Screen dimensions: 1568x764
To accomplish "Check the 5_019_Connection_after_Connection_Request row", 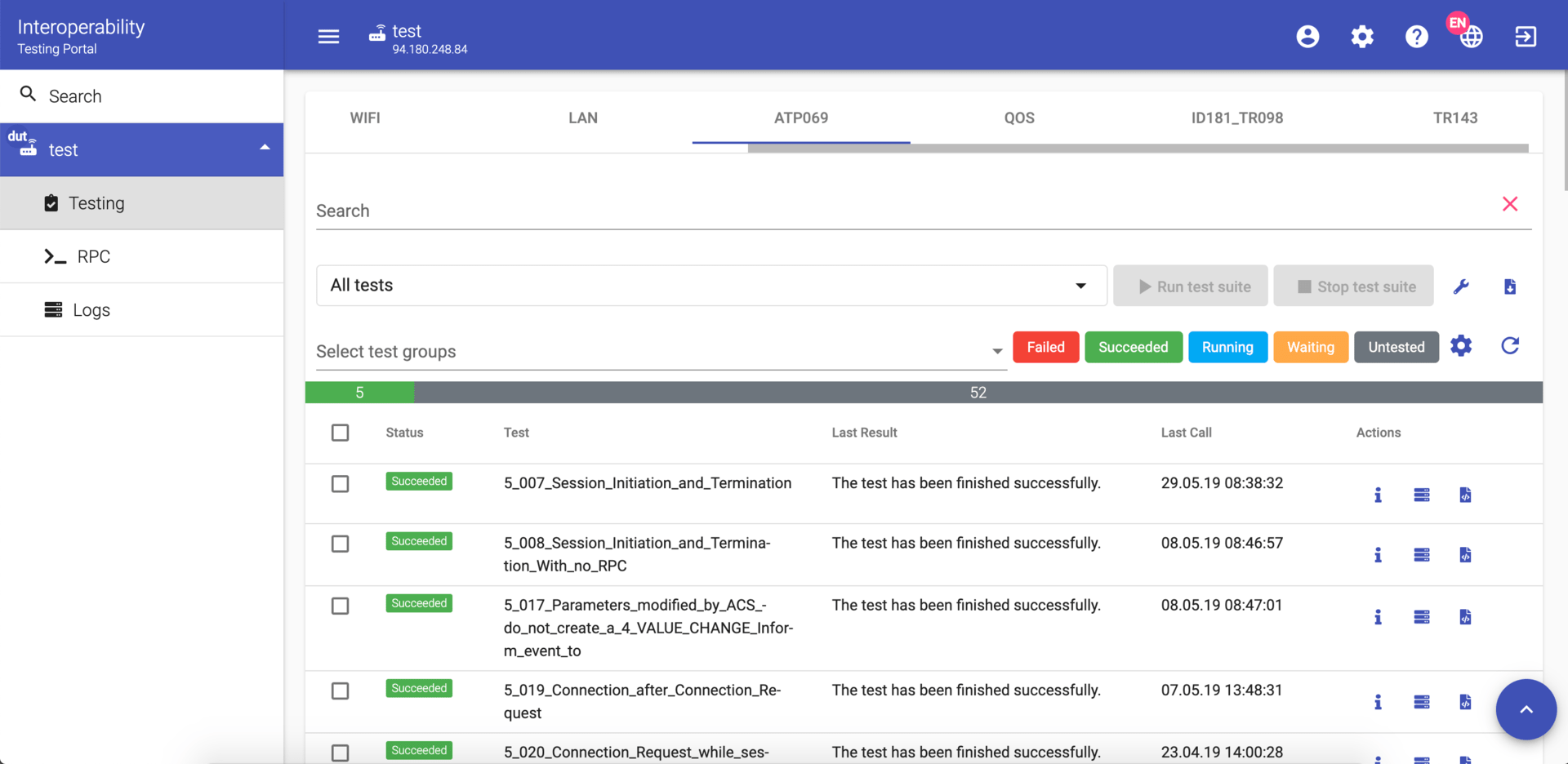I will [341, 691].
